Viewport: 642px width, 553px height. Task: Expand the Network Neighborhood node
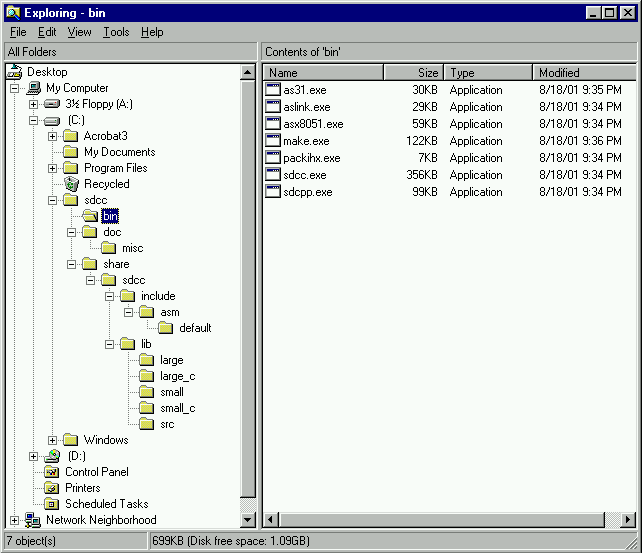(x=14, y=520)
